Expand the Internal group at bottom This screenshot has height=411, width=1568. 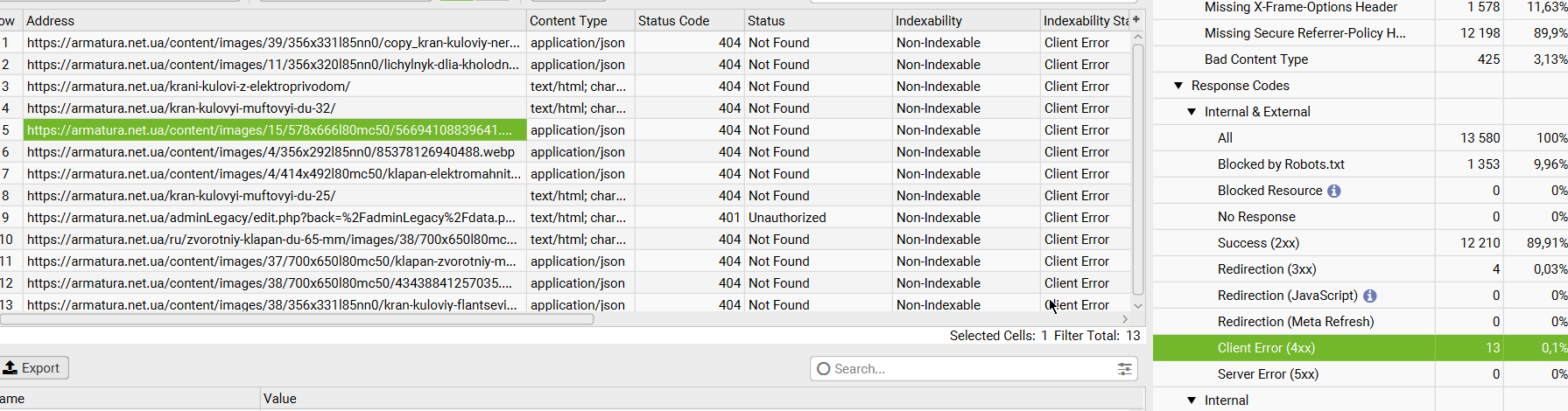[1192, 401]
